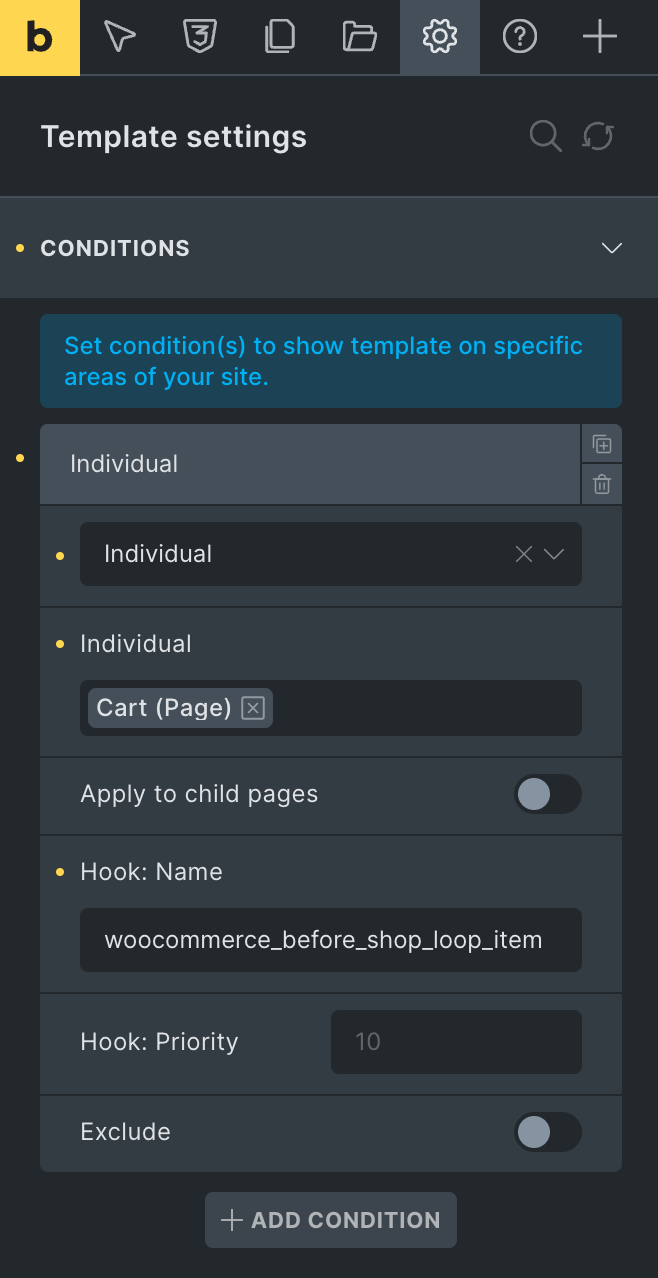Click the Add Condition button
658x1278 pixels.
click(331, 1220)
